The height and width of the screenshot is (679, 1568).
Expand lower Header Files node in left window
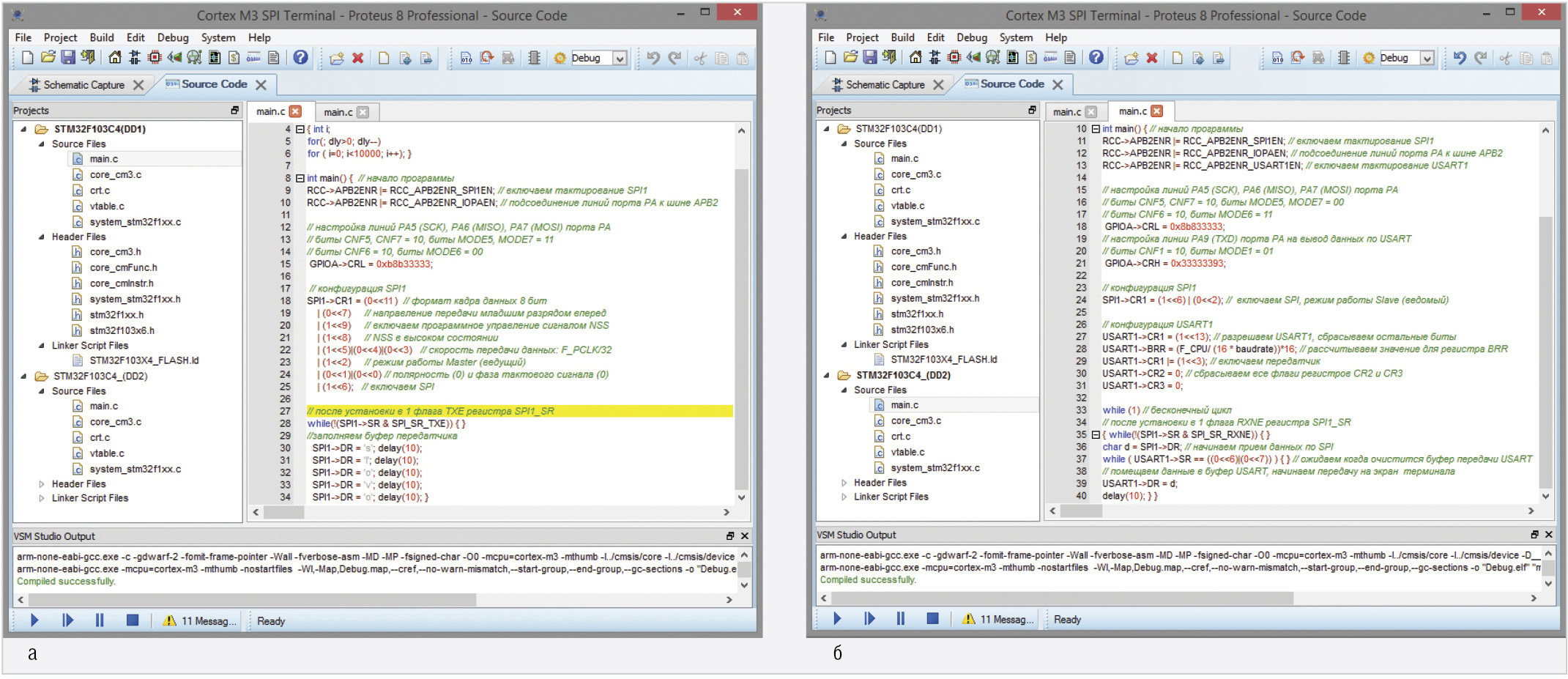point(42,484)
